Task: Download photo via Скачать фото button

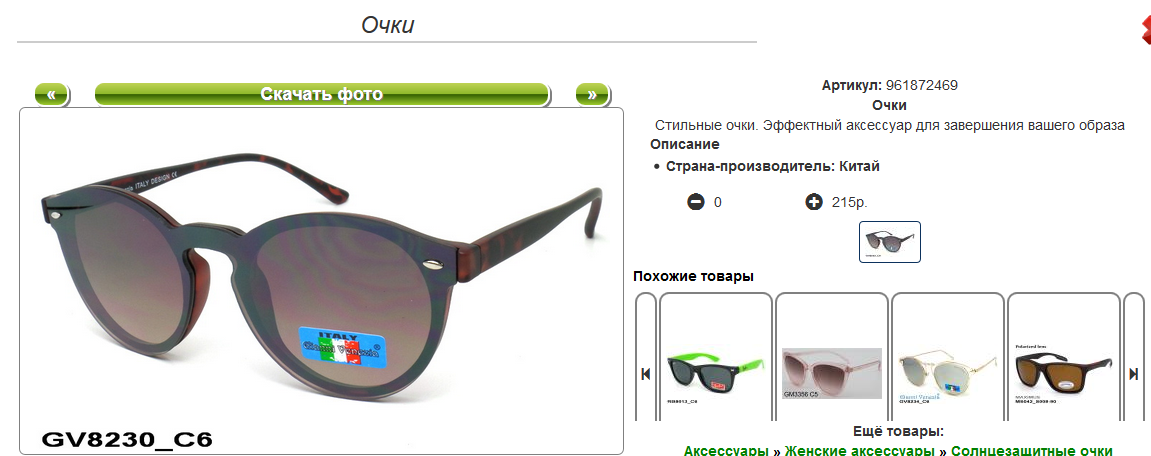Action: click(x=322, y=95)
